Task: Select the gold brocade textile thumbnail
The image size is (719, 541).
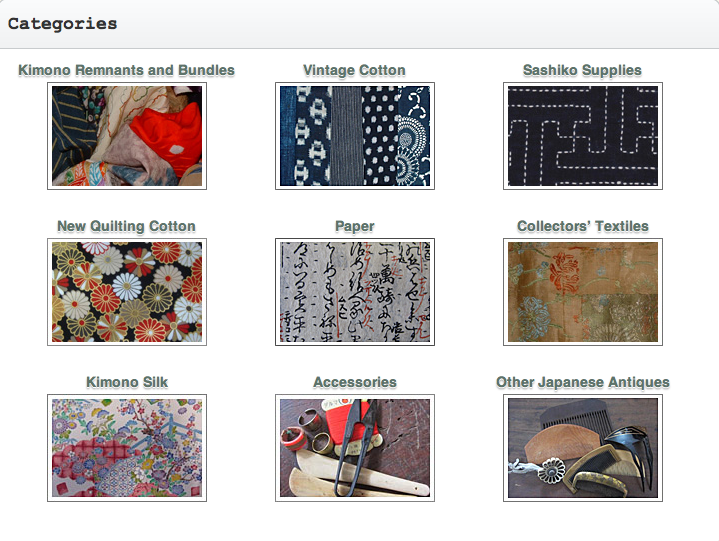Action: pyautogui.click(x=583, y=292)
